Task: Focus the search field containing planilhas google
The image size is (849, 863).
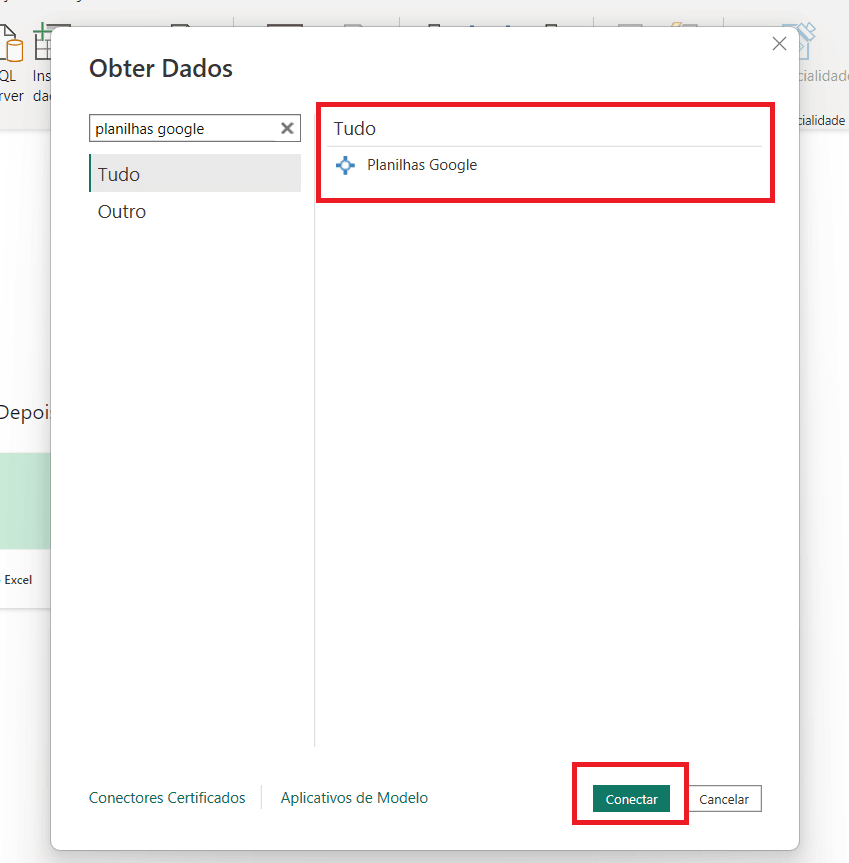Action: 180,128
